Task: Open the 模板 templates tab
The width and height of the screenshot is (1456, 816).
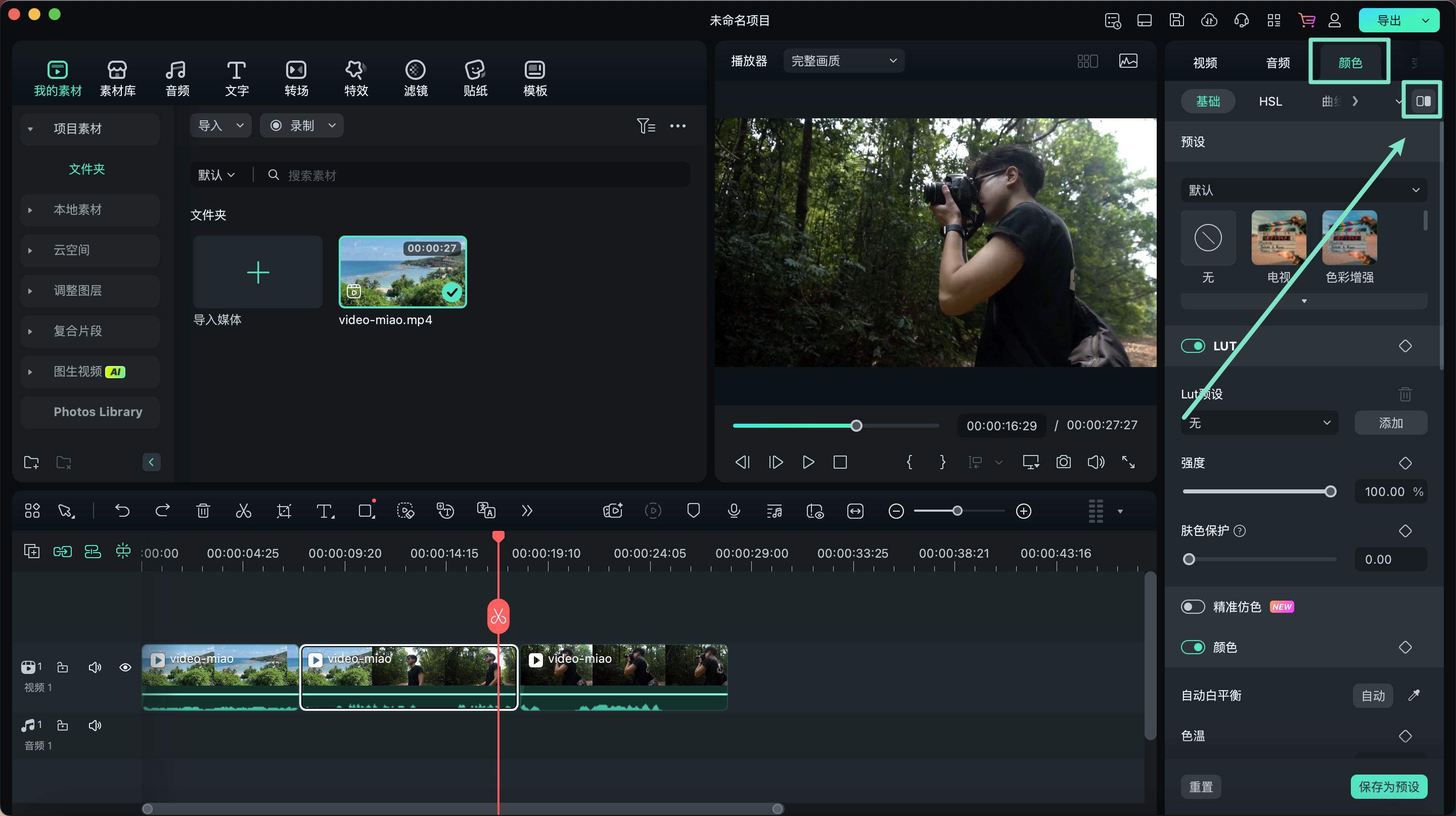Action: tap(535, 78)
